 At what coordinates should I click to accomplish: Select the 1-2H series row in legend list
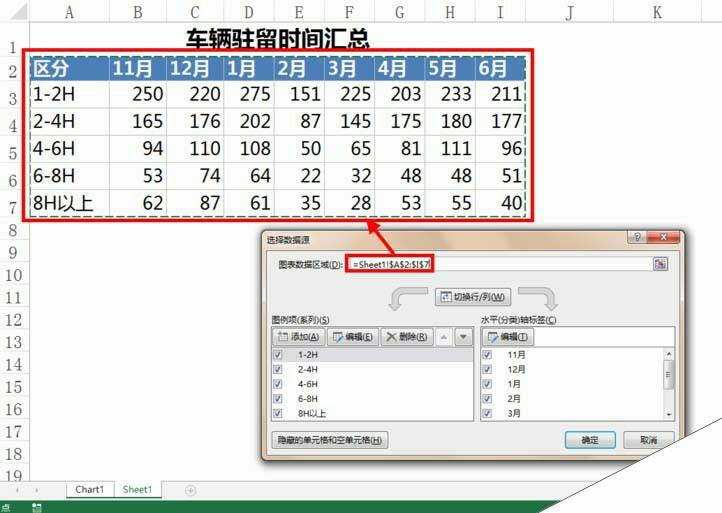coord(373,355)
